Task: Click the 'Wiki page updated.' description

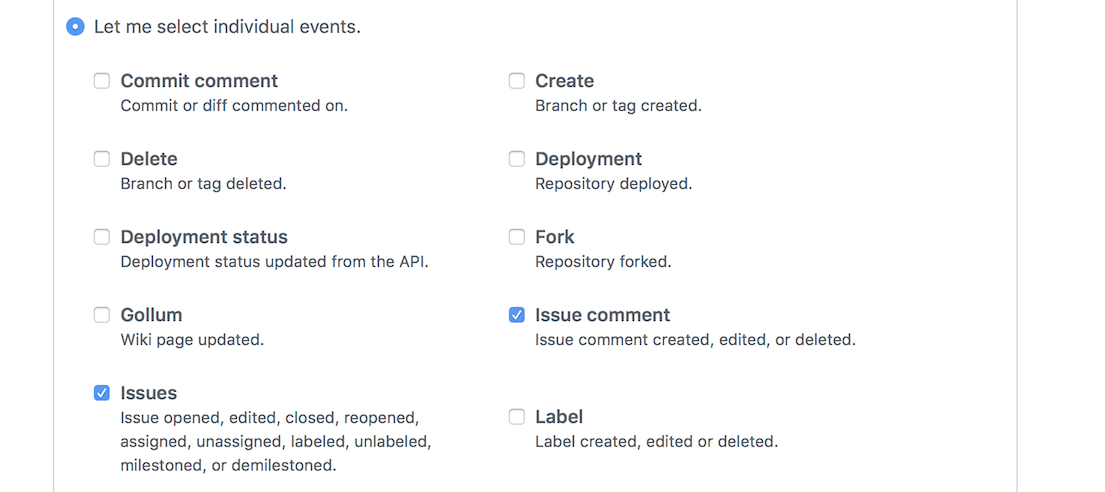Action: [192, 340]
